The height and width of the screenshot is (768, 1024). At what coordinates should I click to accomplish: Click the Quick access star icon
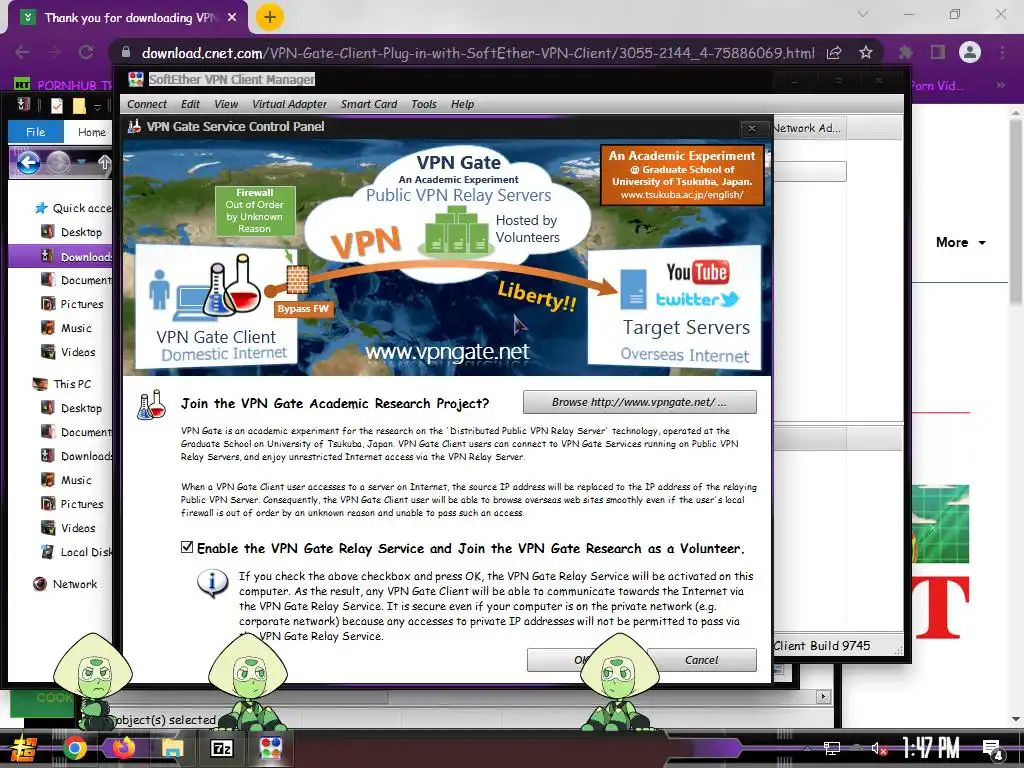point(40,208)
